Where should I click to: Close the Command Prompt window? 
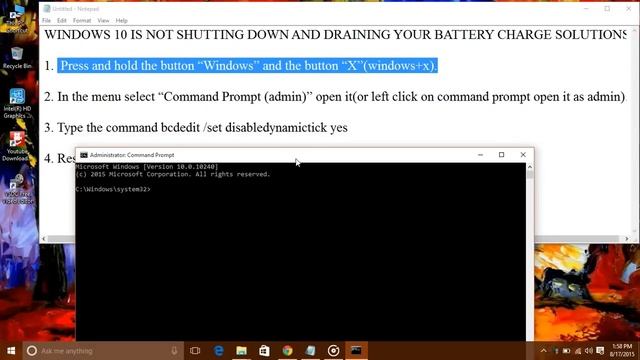coord(523,155)
